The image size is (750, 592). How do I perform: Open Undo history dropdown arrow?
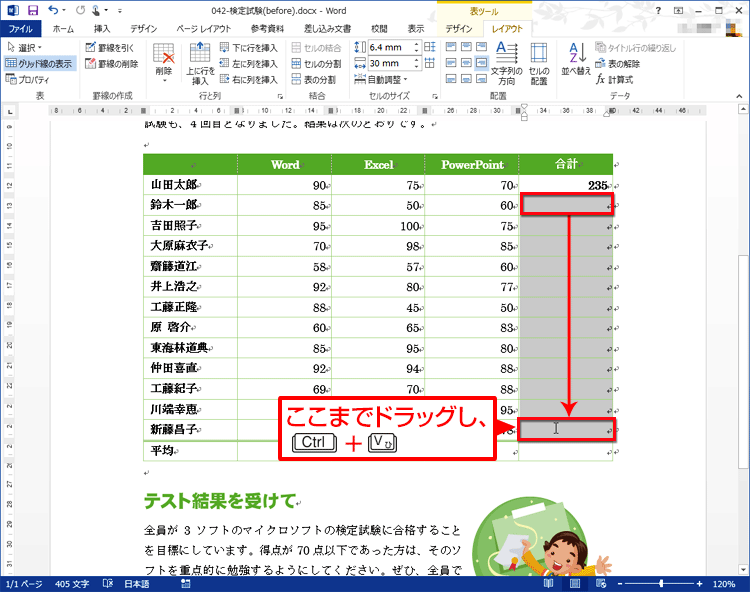64,10
